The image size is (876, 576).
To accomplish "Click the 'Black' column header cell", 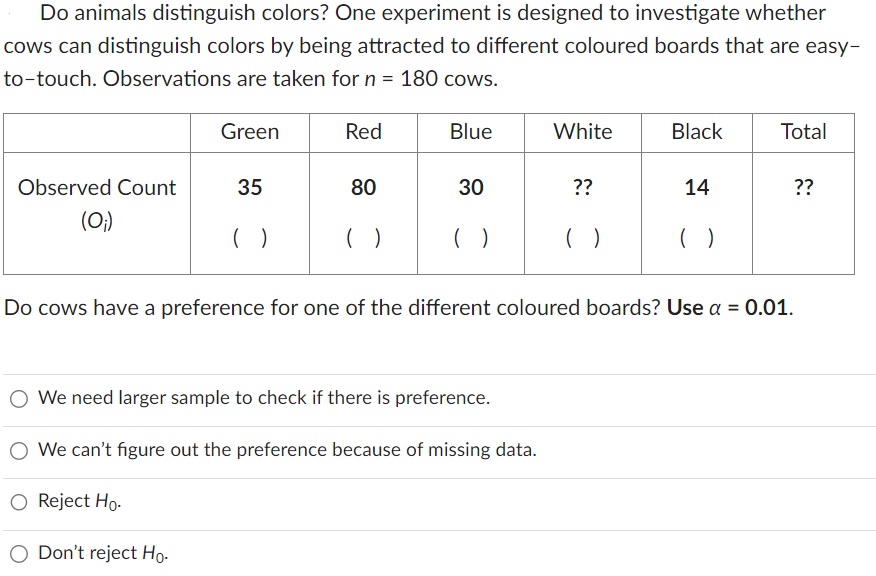I will click(x=696, y=132).
